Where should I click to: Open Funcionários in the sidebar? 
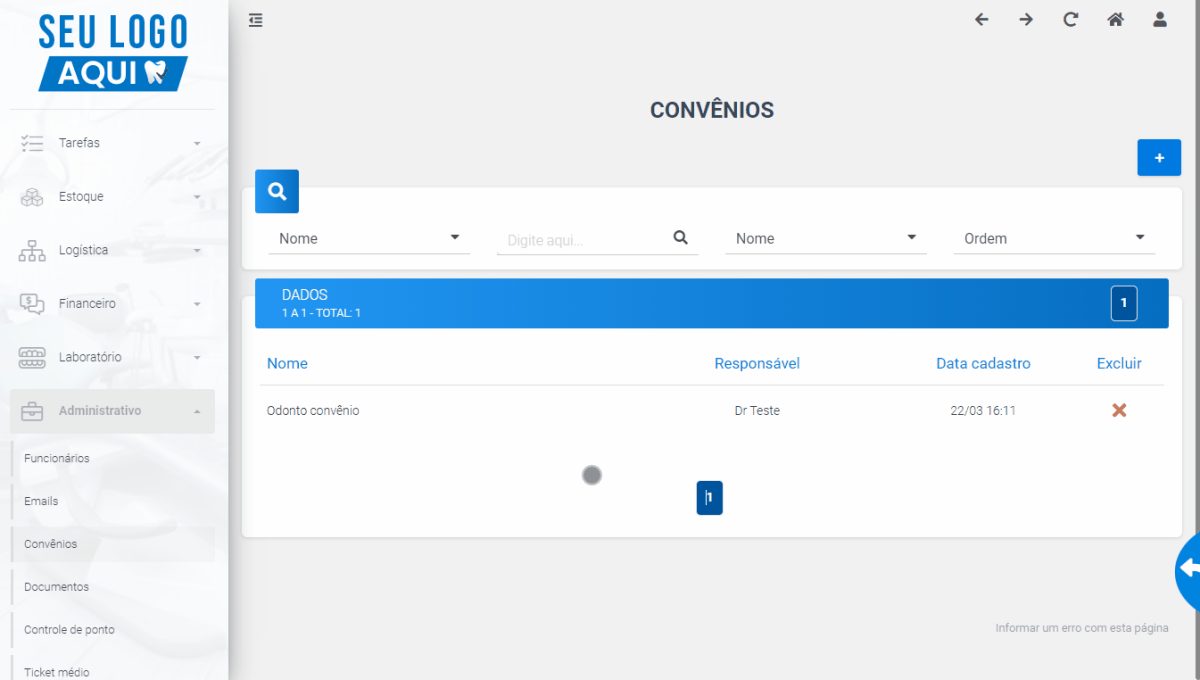(57, 458)
